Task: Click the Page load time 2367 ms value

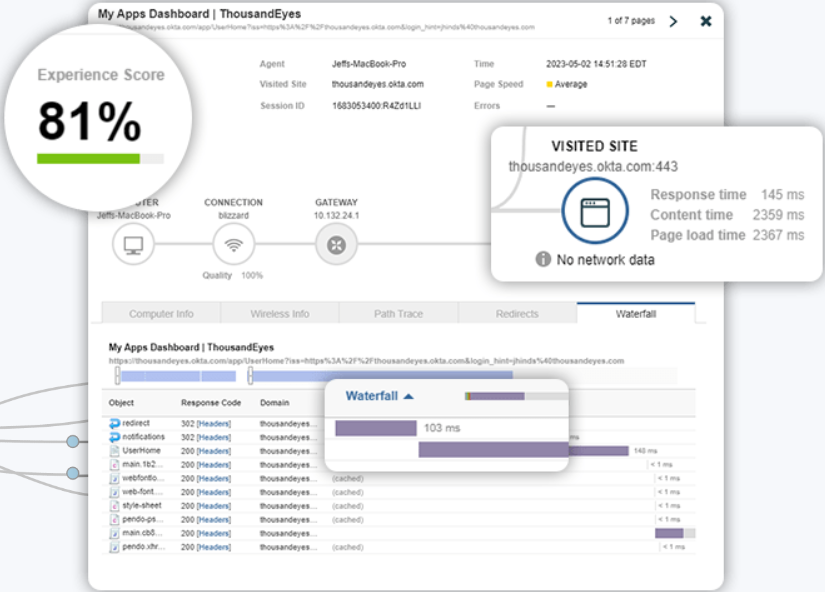Action: 778,235
